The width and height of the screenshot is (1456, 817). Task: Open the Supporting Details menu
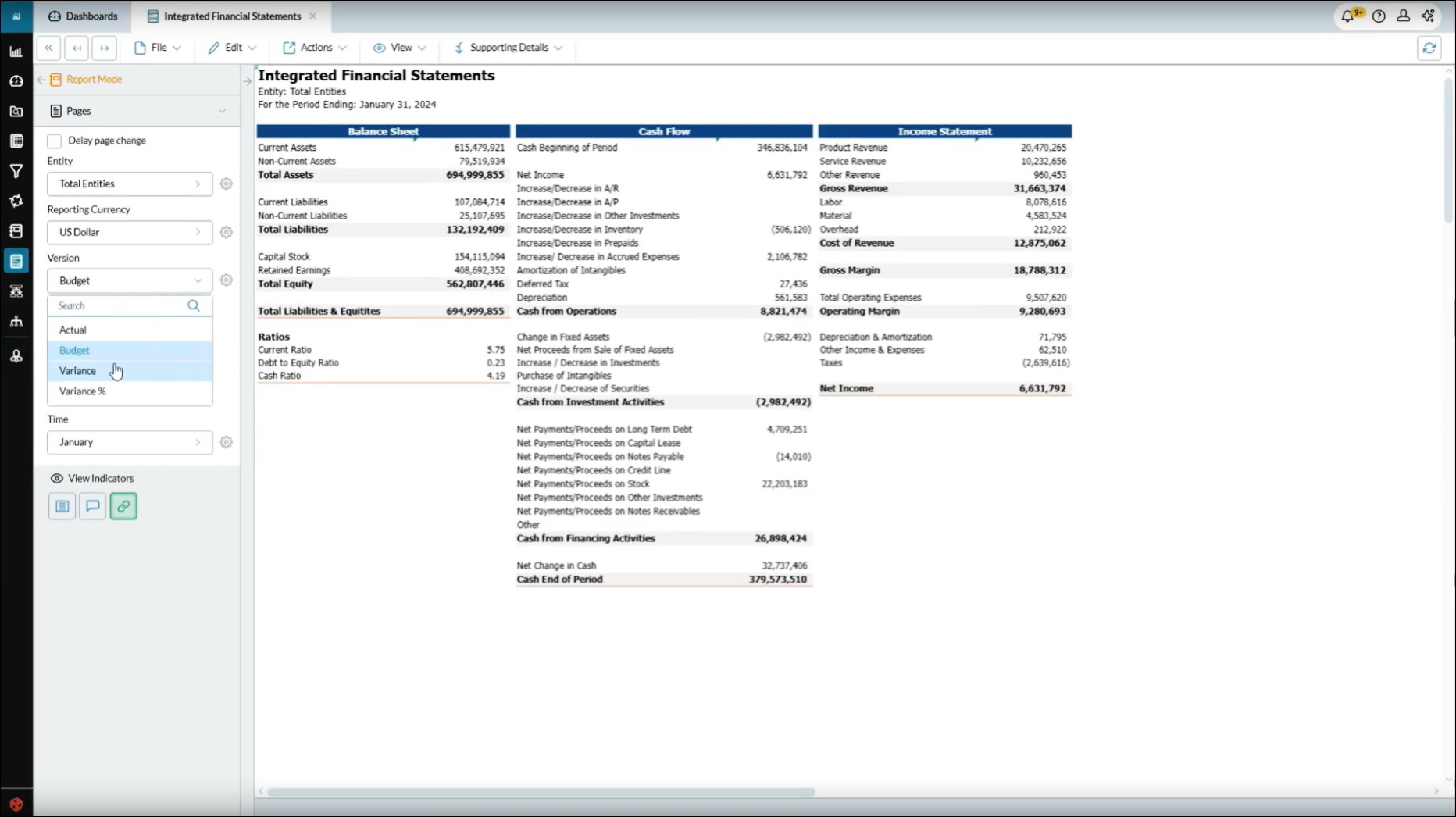point(509,48)
